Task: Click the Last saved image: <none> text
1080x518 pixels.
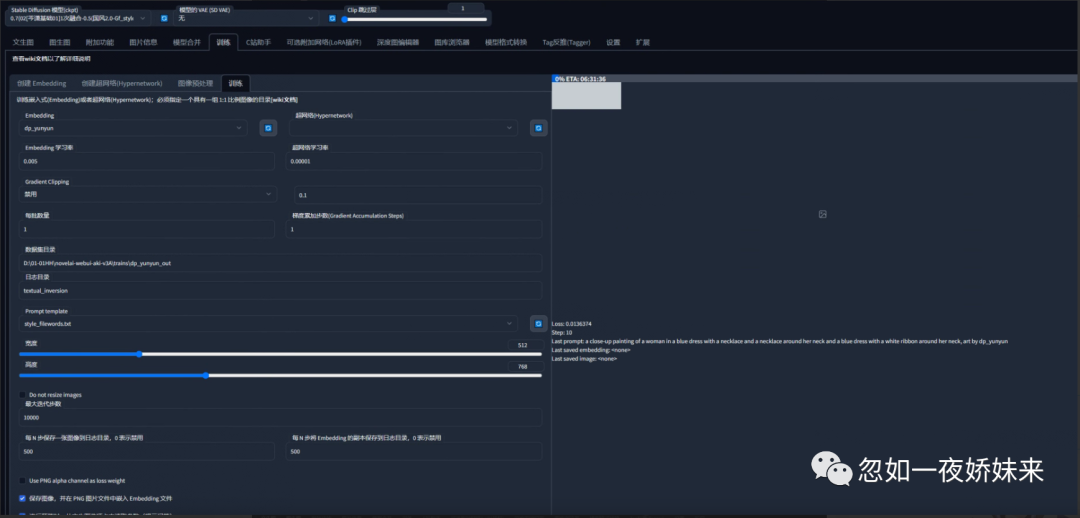Action: (584, 359)
